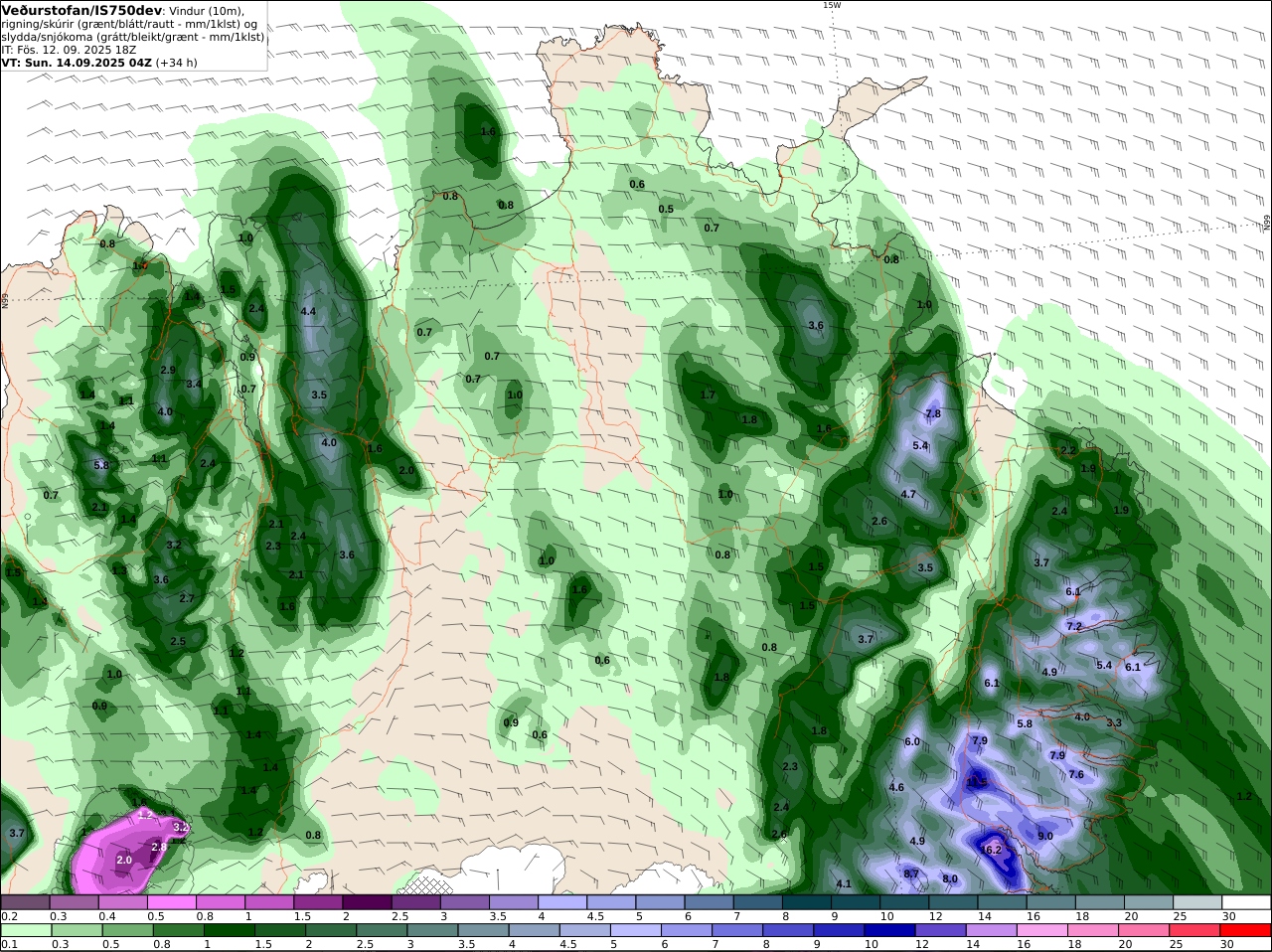Select the dark purple swatch labeled 2 in top row
This screenshot has height=952, width=1272.
coord(367,902)
